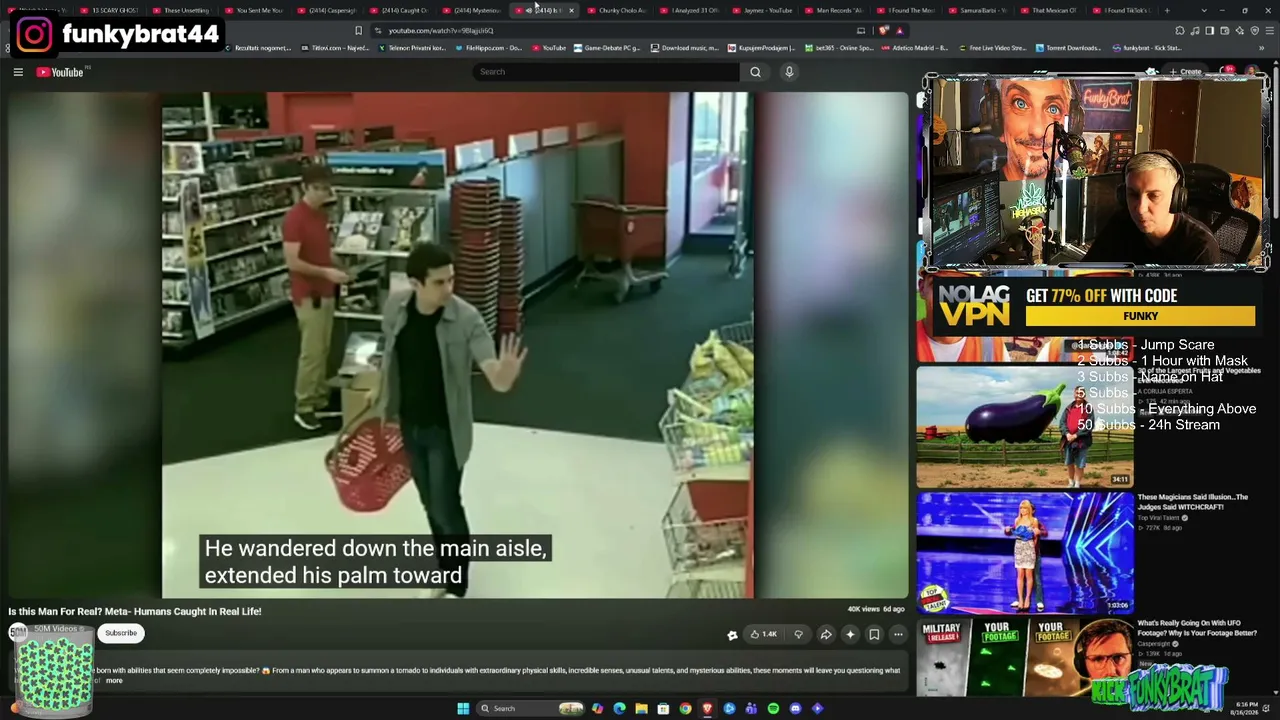Expand the description with 'more'

tap(114, 681)
